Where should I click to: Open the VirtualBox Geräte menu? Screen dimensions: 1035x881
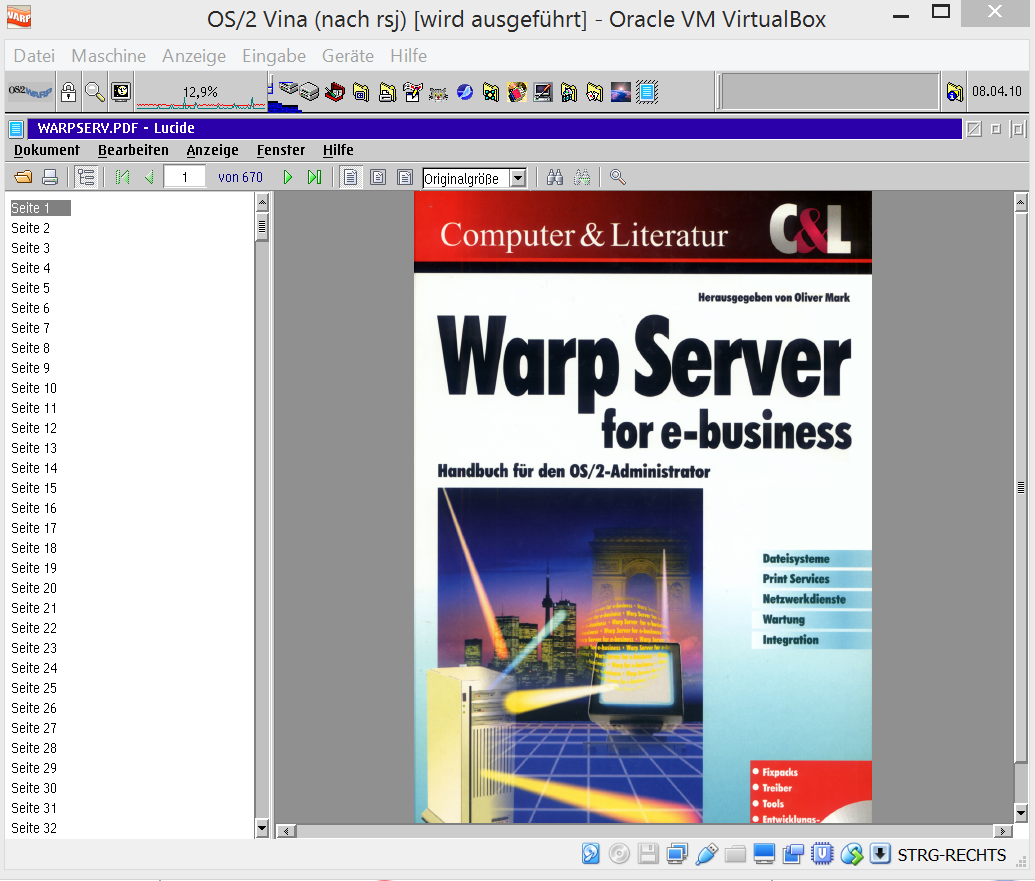[x=348, y=56]
